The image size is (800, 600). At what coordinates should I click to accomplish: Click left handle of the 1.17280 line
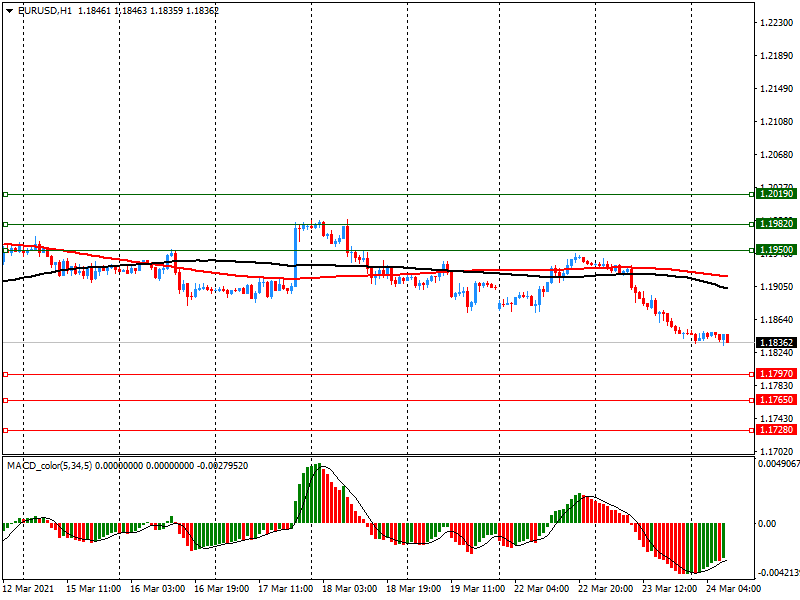5,430
